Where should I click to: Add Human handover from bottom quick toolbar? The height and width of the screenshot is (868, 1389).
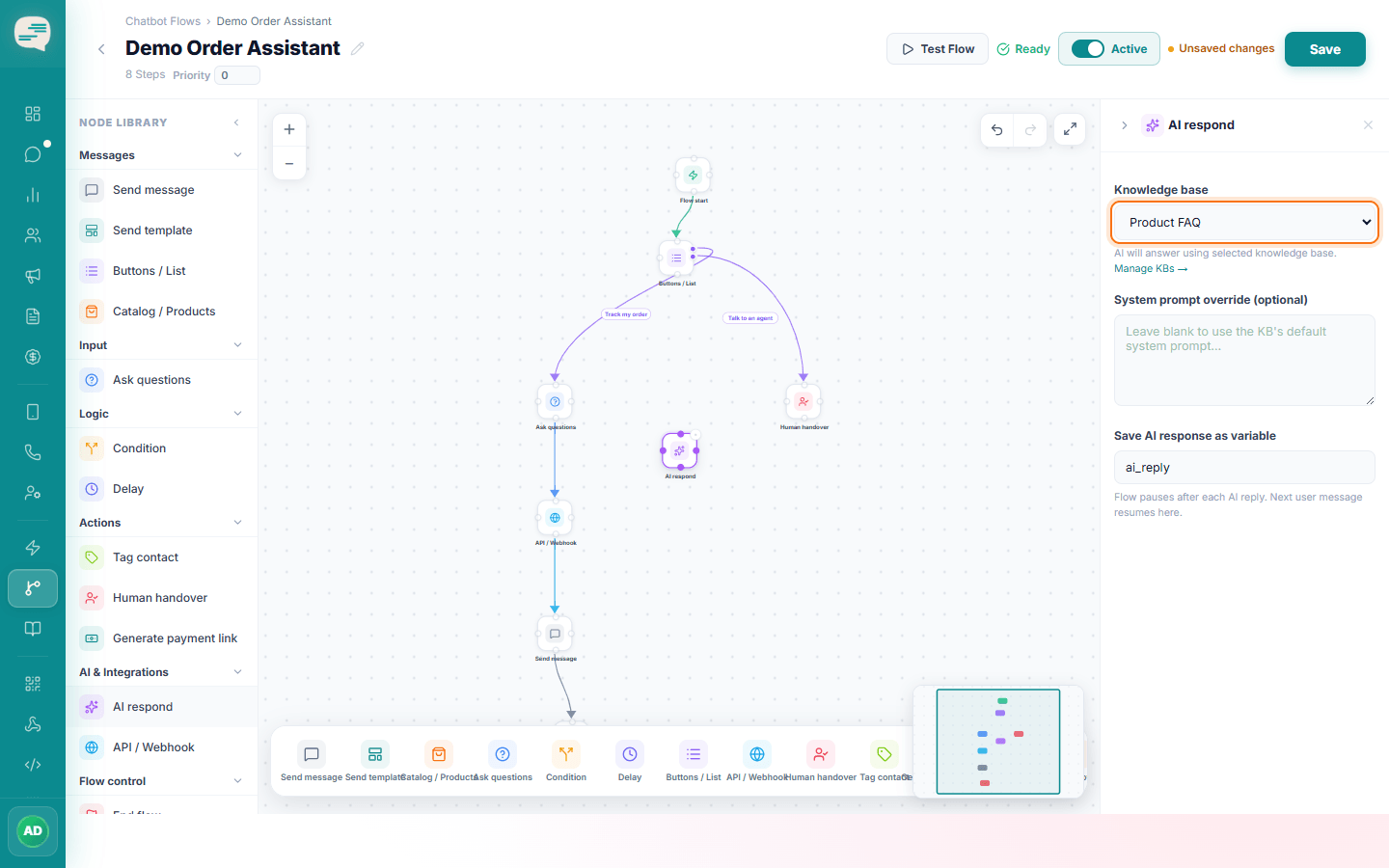[x=821, y=761]
